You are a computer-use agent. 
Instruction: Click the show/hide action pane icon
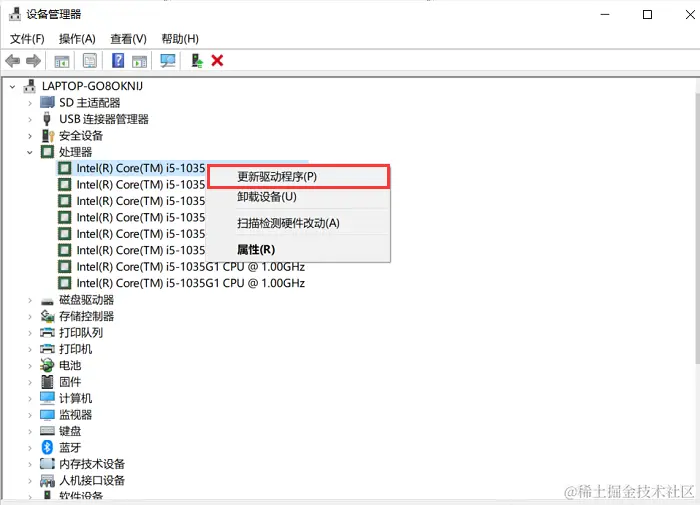(x=139, y=61)
